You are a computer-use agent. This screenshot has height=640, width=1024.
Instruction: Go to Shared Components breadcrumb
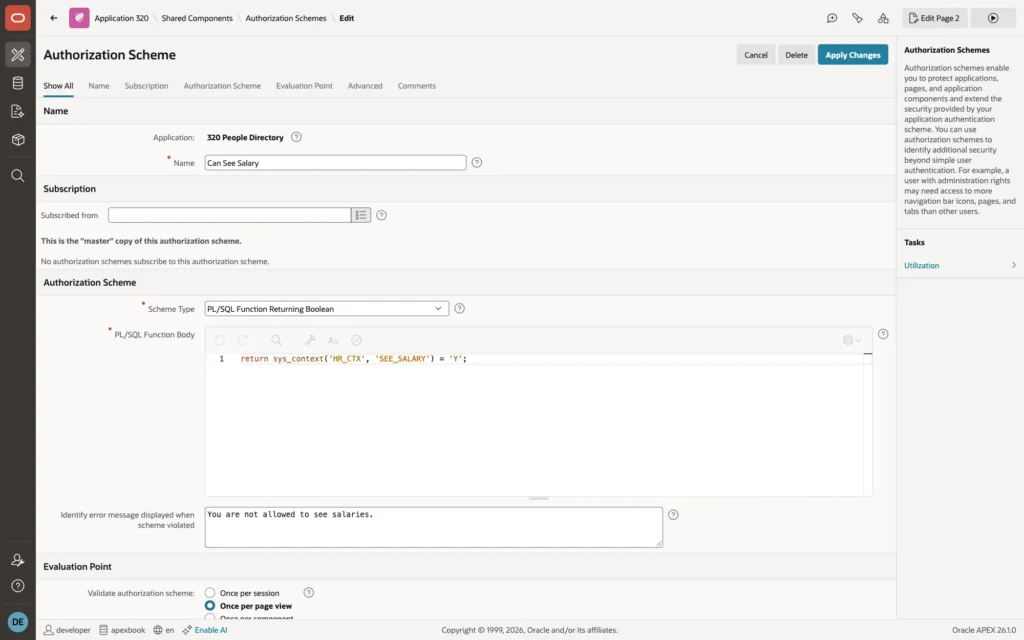click(197, 18)
